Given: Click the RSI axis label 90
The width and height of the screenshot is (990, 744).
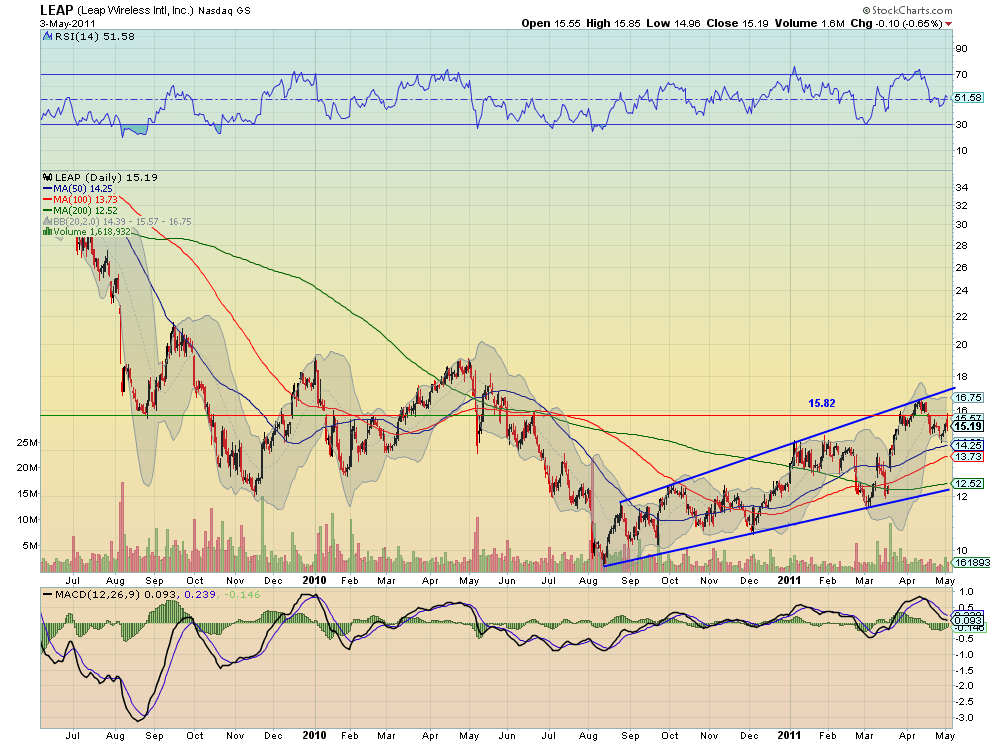Looking at the screenshot, I should (962, 49).
